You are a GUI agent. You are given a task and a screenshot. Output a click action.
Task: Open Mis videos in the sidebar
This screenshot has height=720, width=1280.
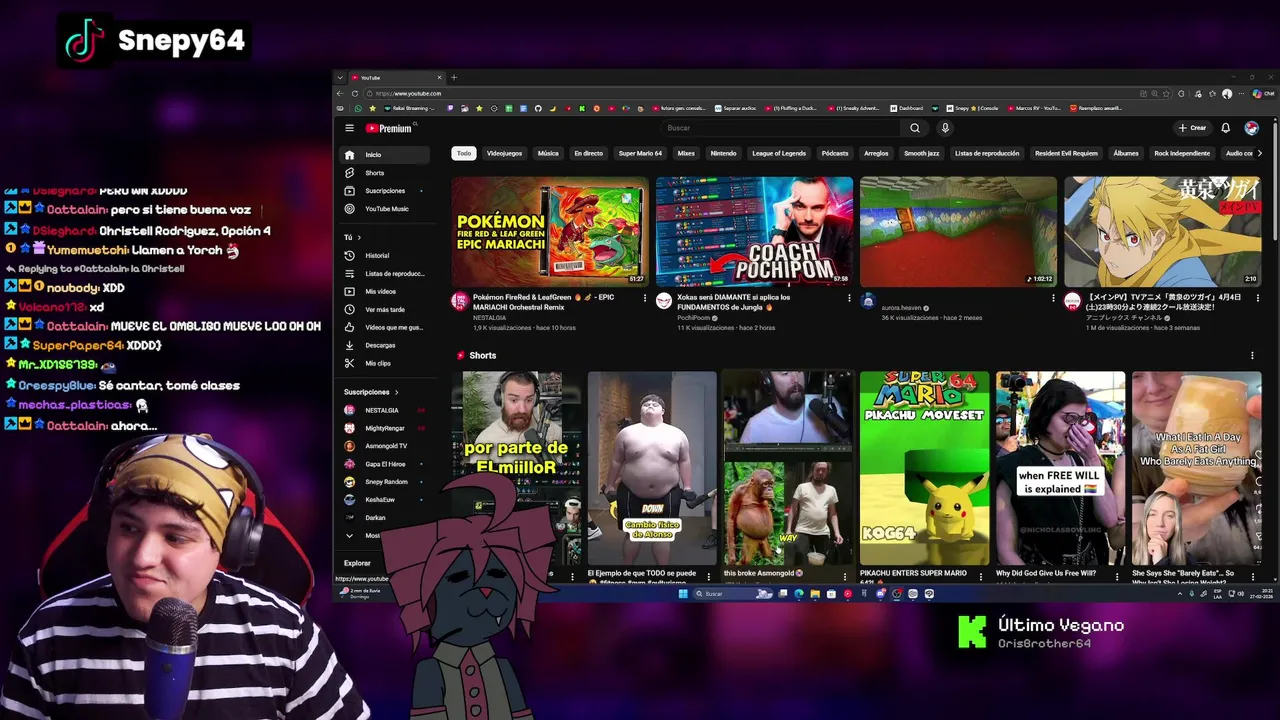385,292
